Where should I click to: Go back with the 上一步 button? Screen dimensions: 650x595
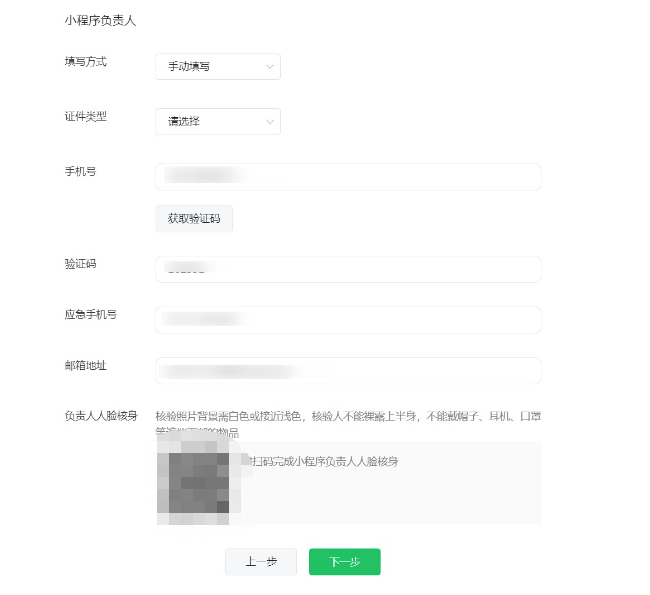(261, 562)
